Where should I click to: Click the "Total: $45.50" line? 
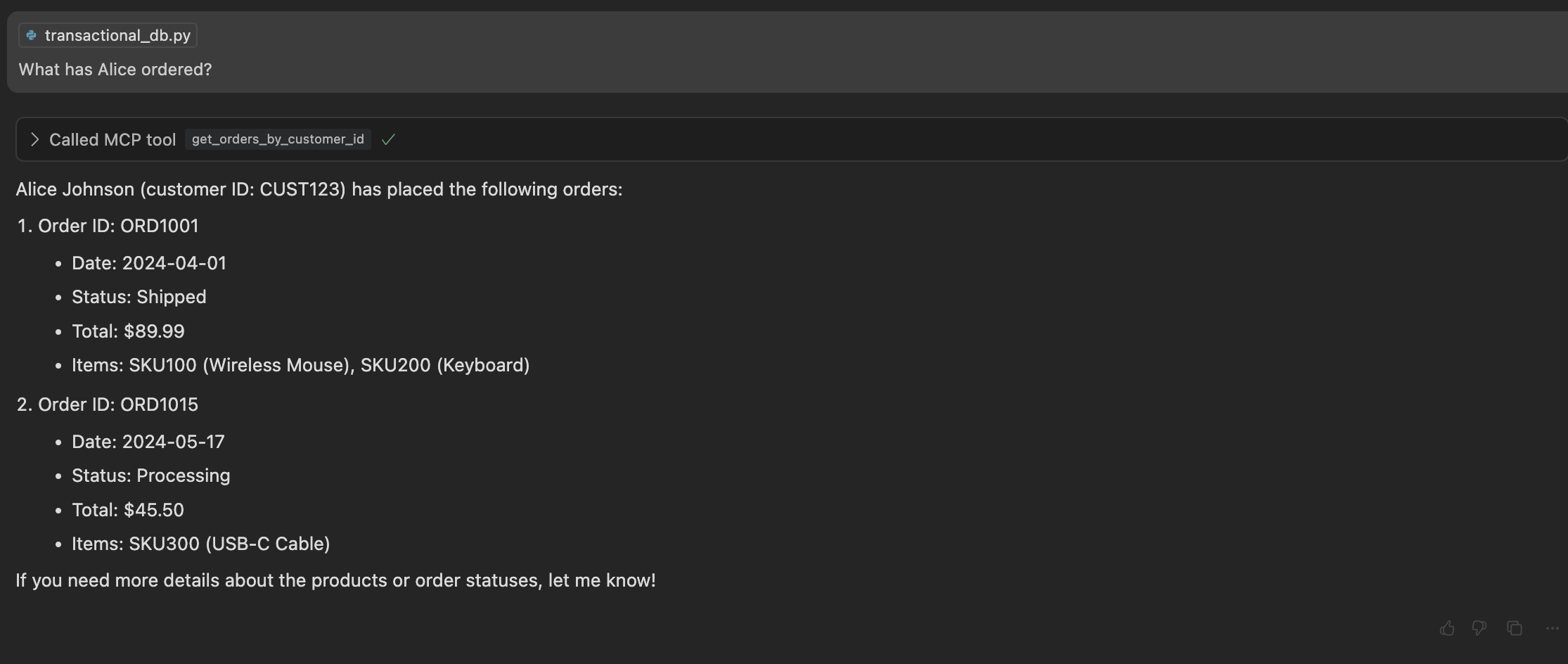[x=128, y=510]
